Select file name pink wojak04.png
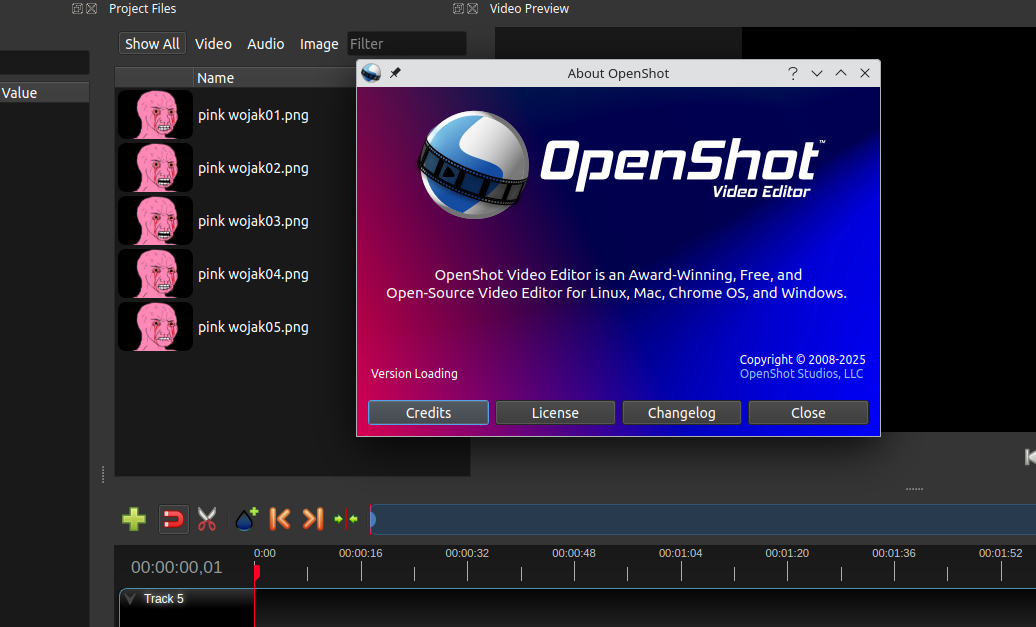Screen dimensions: 1036x627 click(253, 274)
